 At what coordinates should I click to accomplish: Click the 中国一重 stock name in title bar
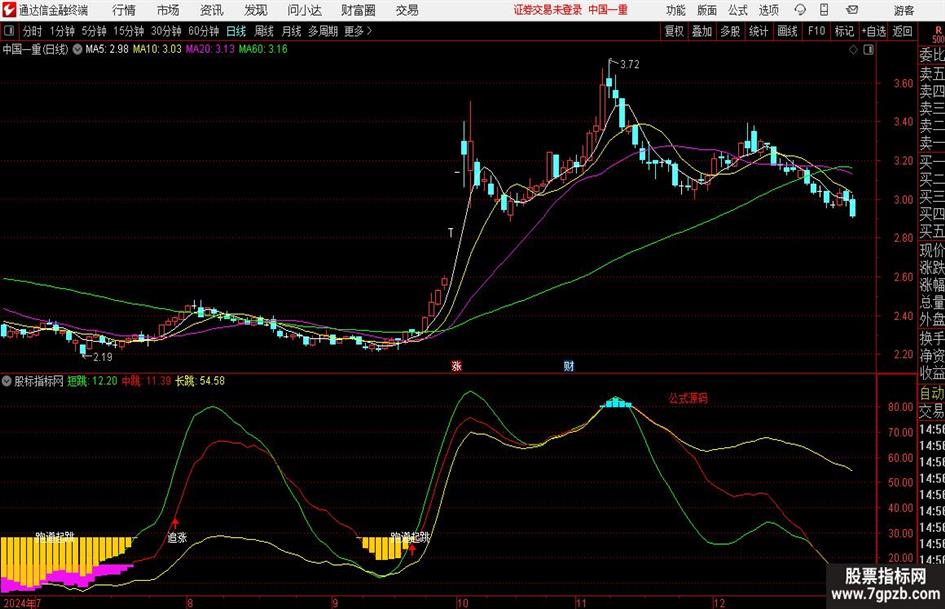point(608,10)
